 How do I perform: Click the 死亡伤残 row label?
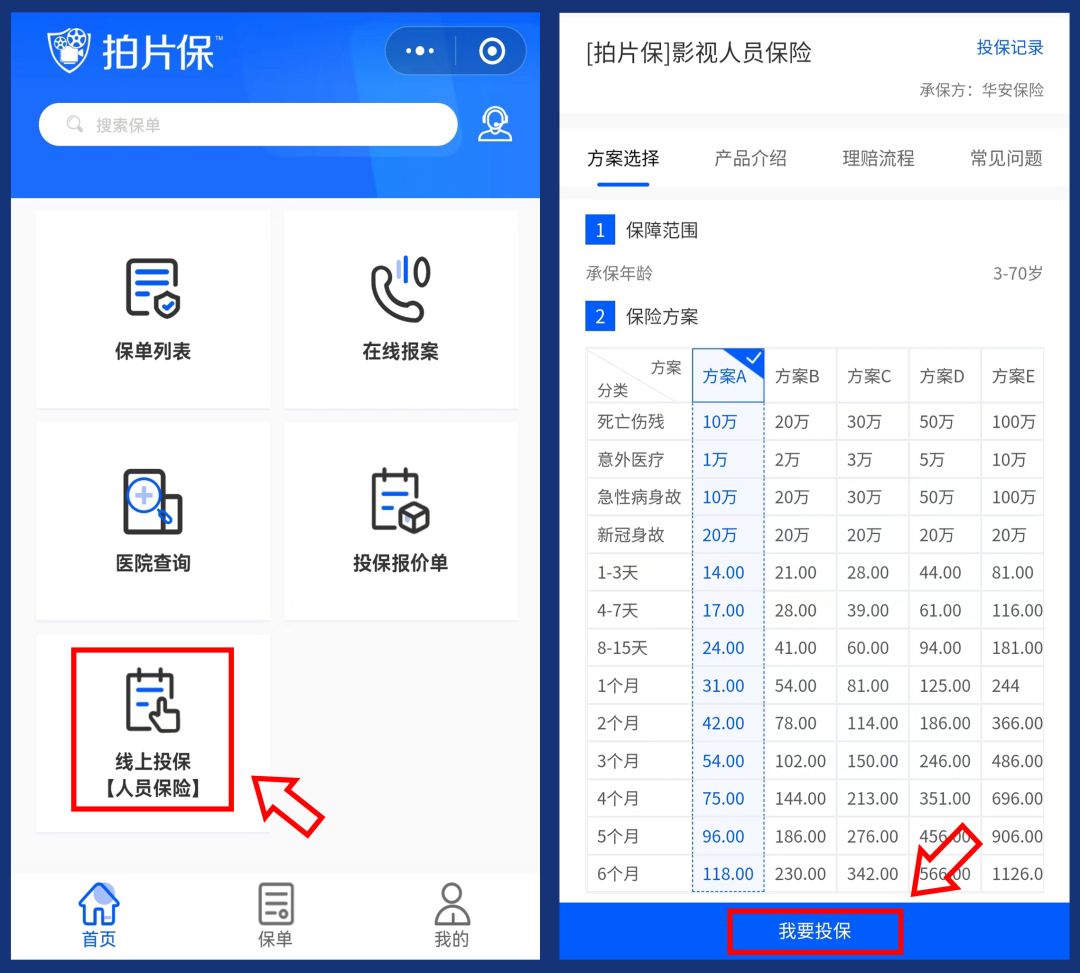coord(630,421)
